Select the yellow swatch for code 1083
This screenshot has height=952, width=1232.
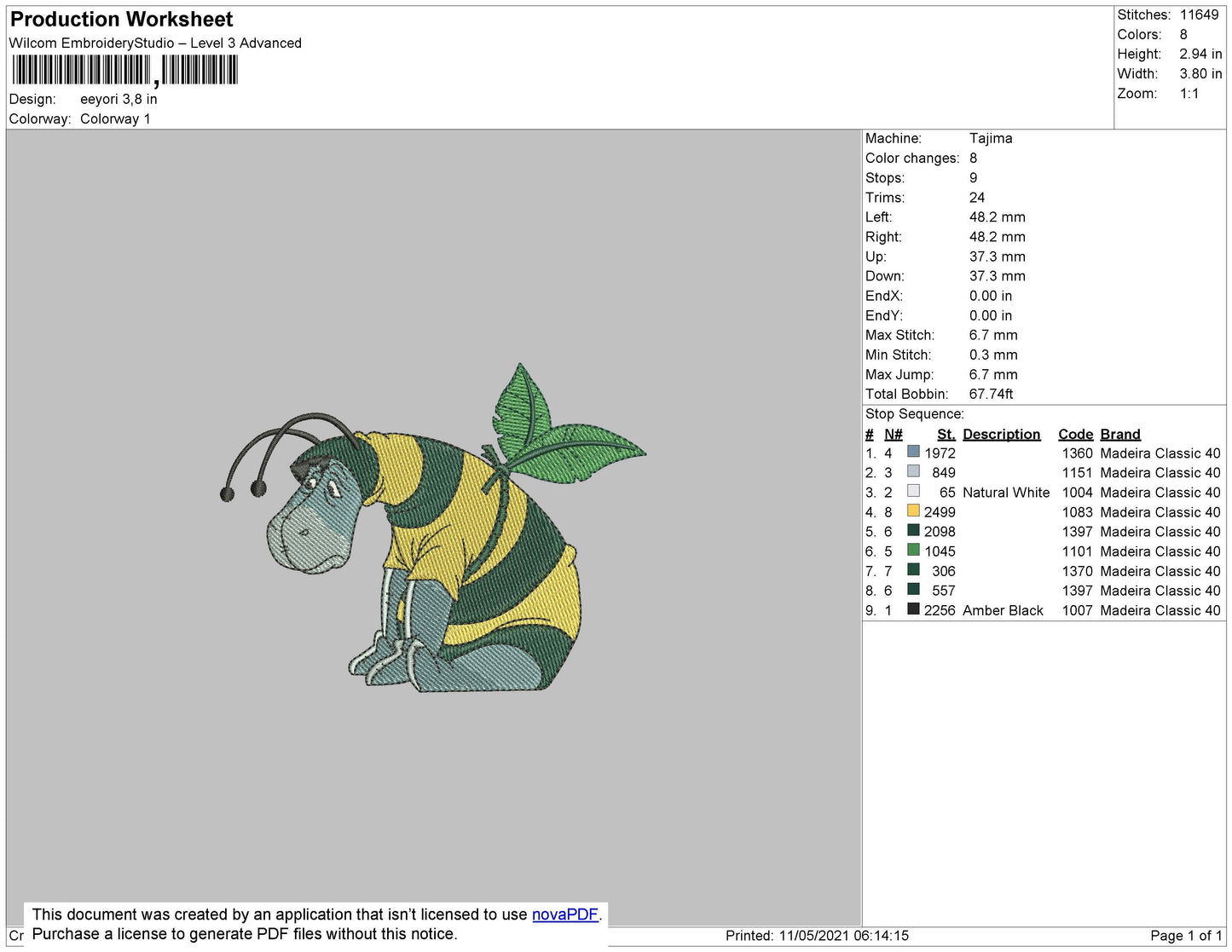913,511
